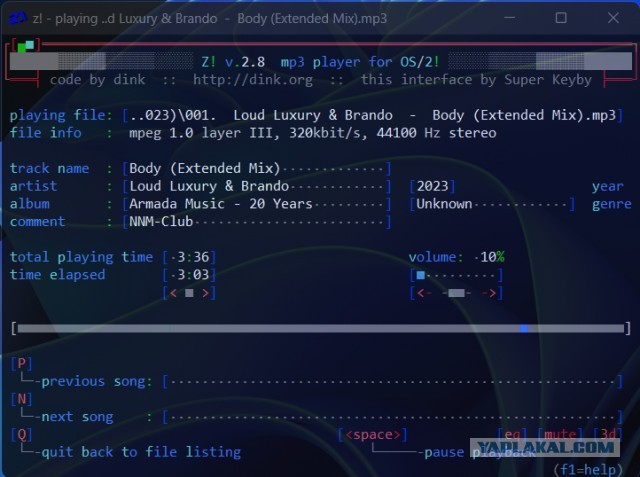Click the seek backward arrow under time elapsed
This screenshot has height=477, width=640.
coord(173,293)
